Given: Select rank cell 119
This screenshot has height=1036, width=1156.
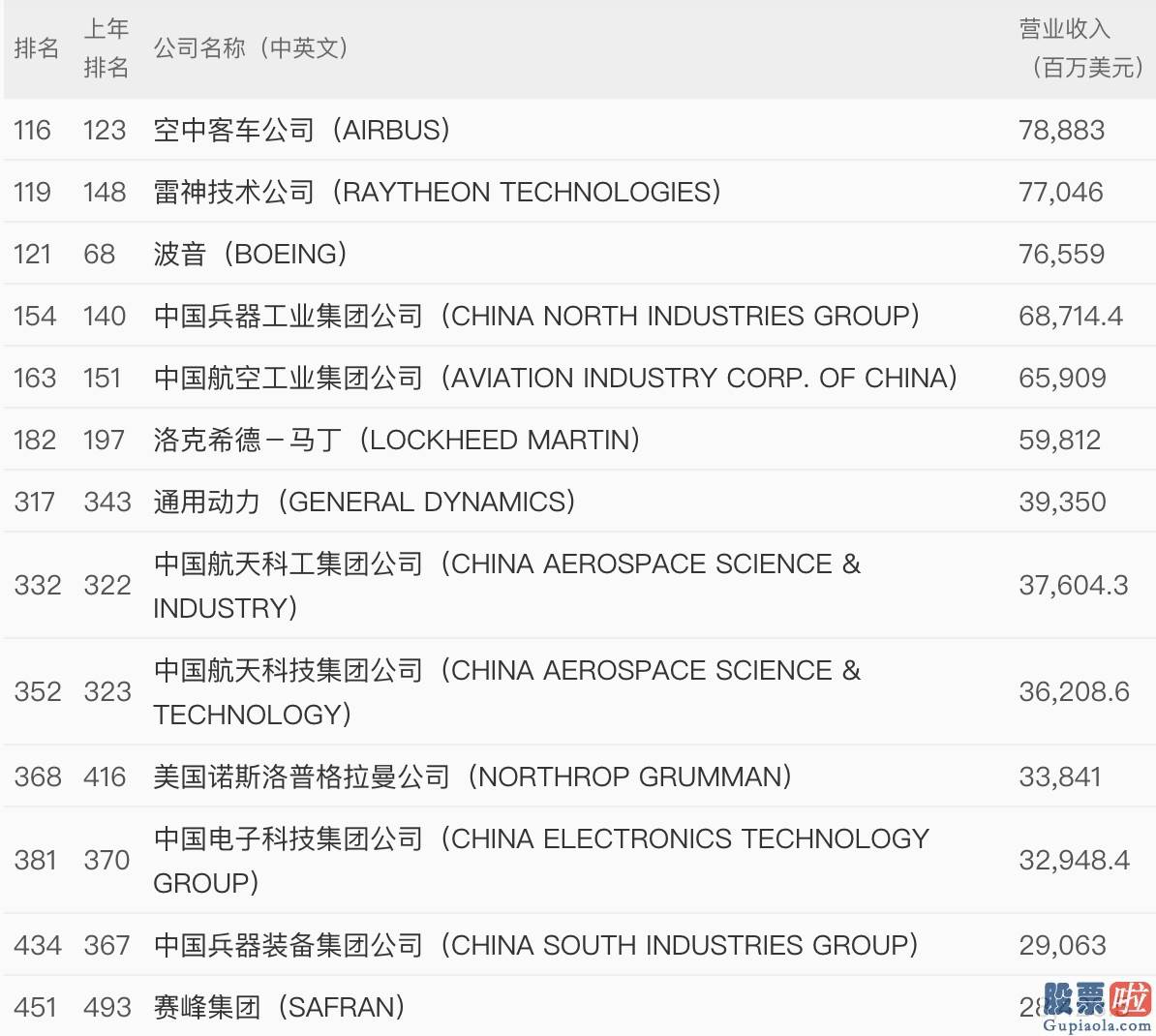Looking at the screenshot, I should (33, 192).
